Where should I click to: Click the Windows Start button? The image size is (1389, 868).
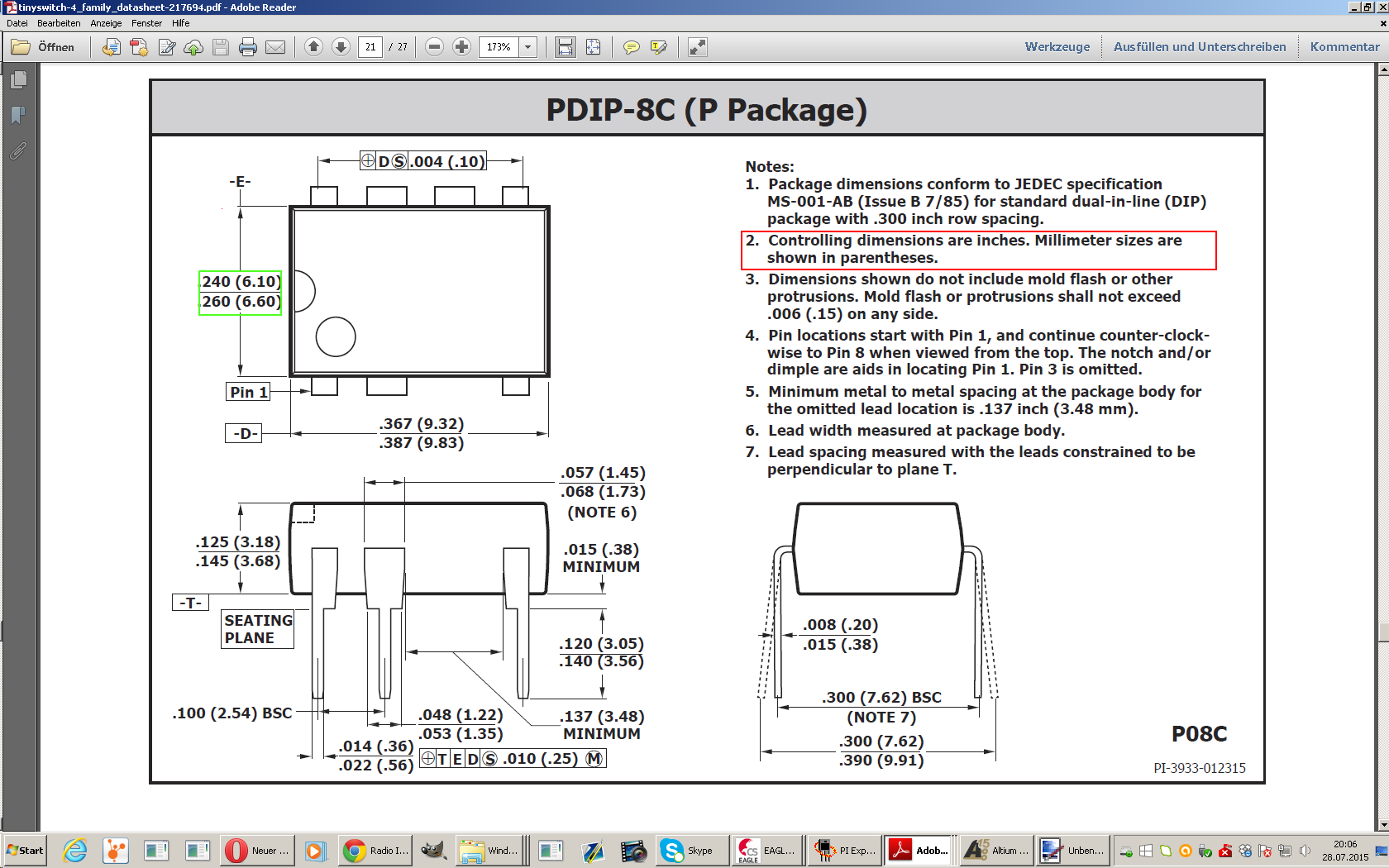pos(25,851)
